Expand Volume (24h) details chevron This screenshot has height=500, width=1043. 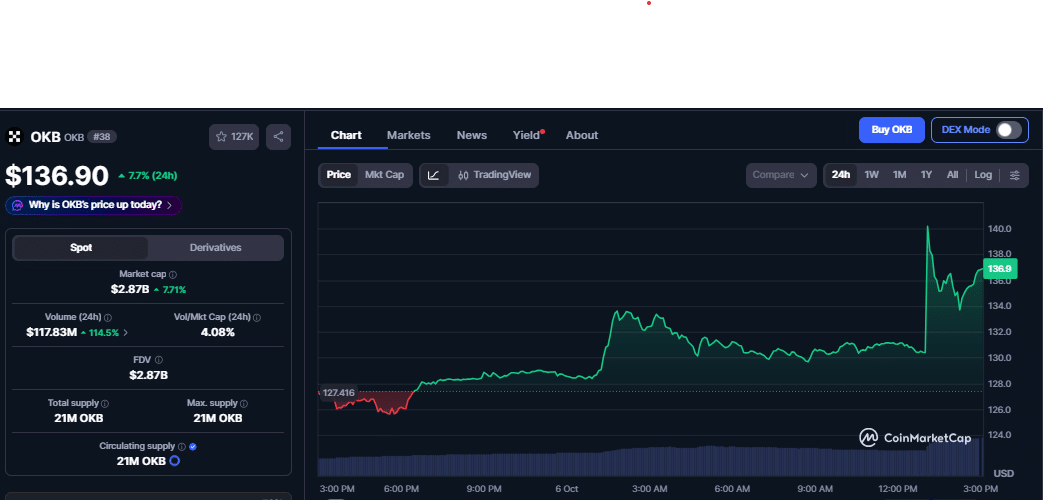coord(126,332)
